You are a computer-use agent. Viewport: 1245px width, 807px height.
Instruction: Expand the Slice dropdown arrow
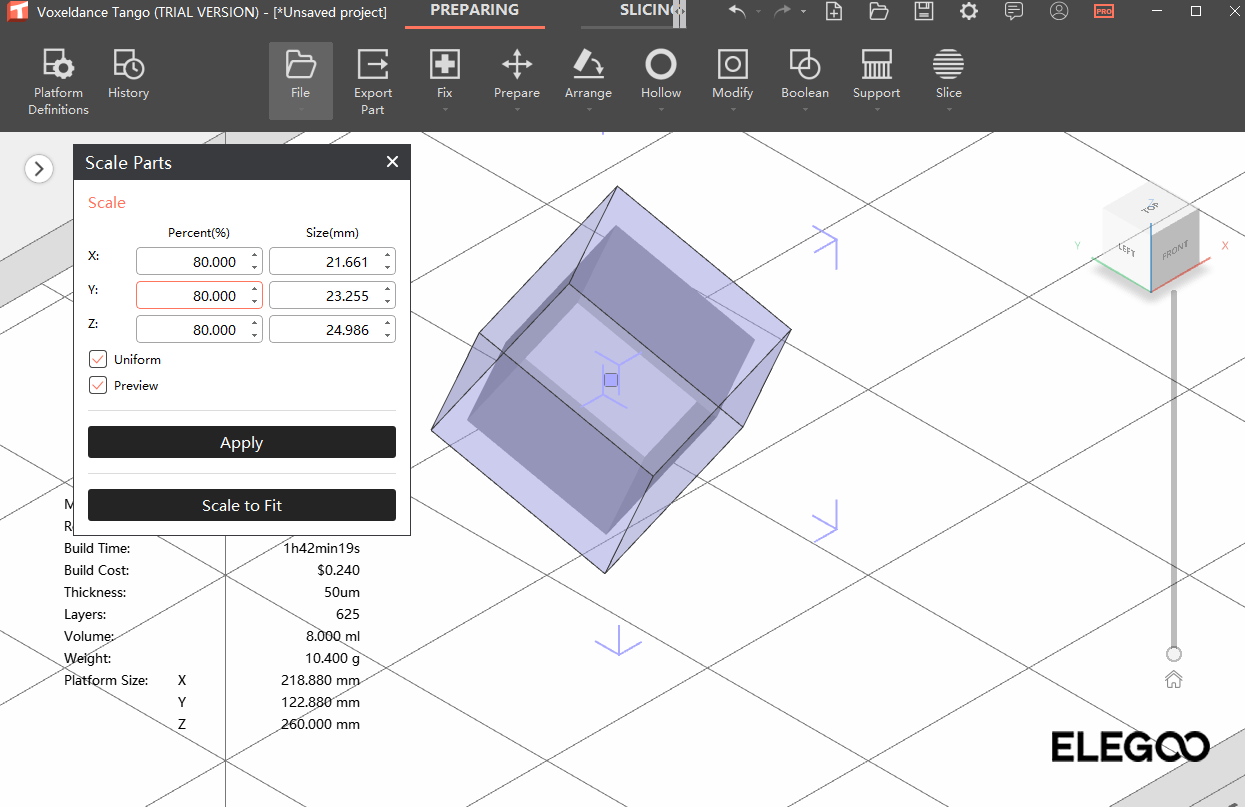949,109
